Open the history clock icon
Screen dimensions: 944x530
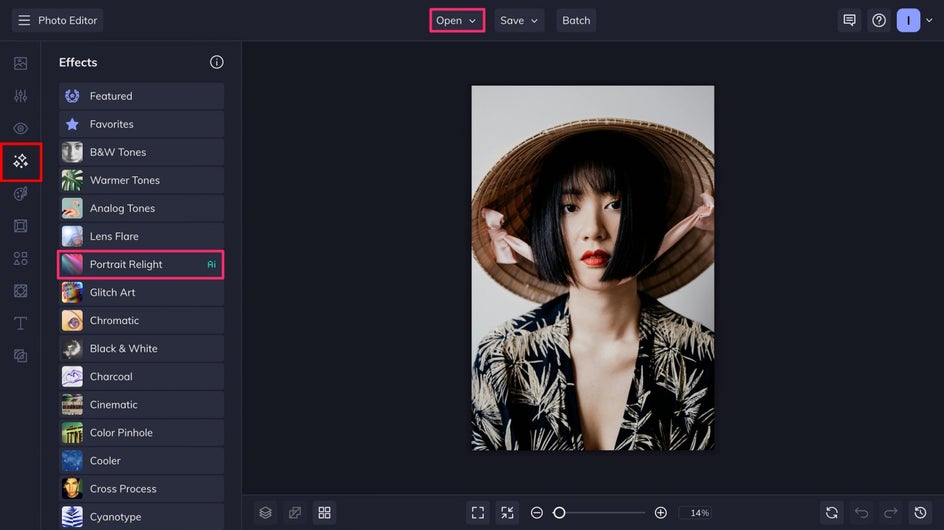point(920,513)
